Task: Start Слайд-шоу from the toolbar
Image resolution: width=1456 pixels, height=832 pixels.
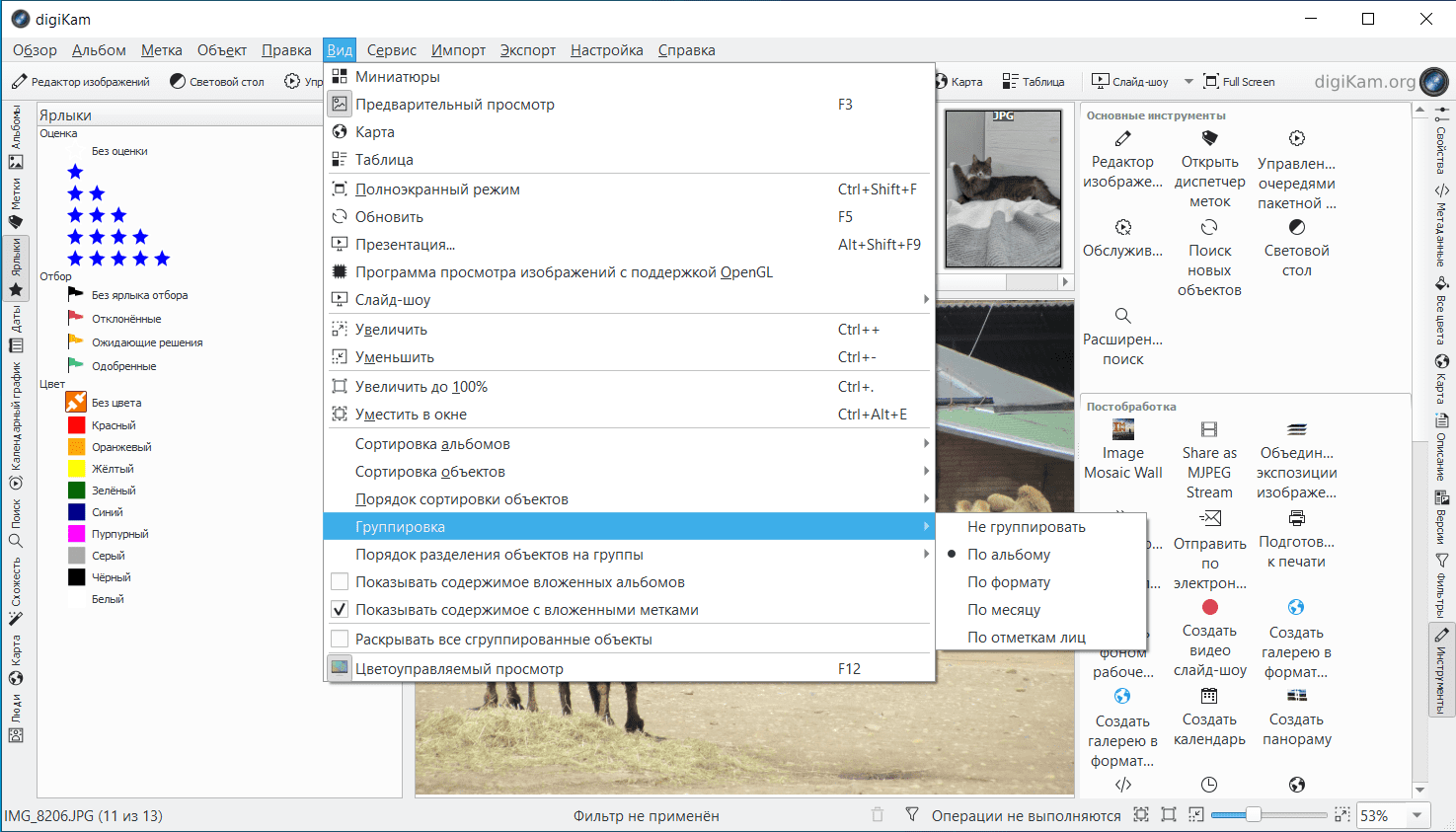Action: [x=1130, y=82]
